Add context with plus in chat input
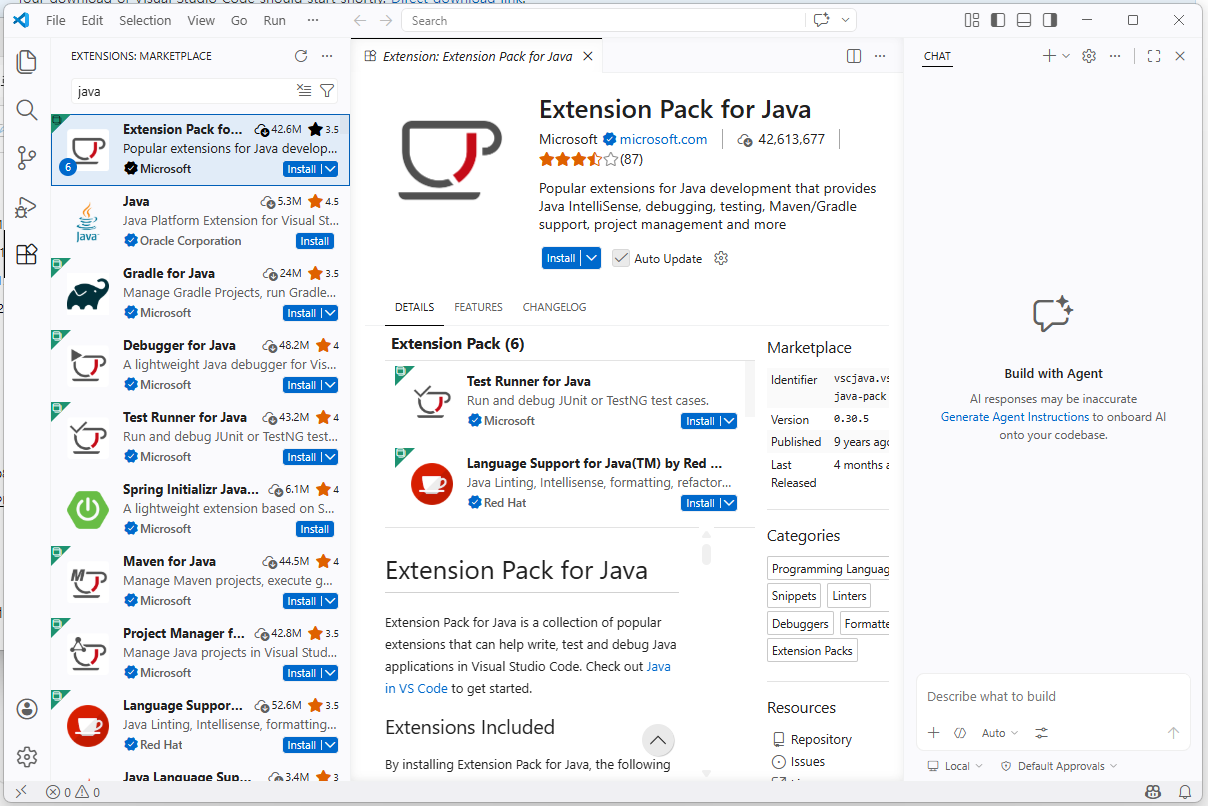The height and width of the screenshot is (806, 1208). 934,733
